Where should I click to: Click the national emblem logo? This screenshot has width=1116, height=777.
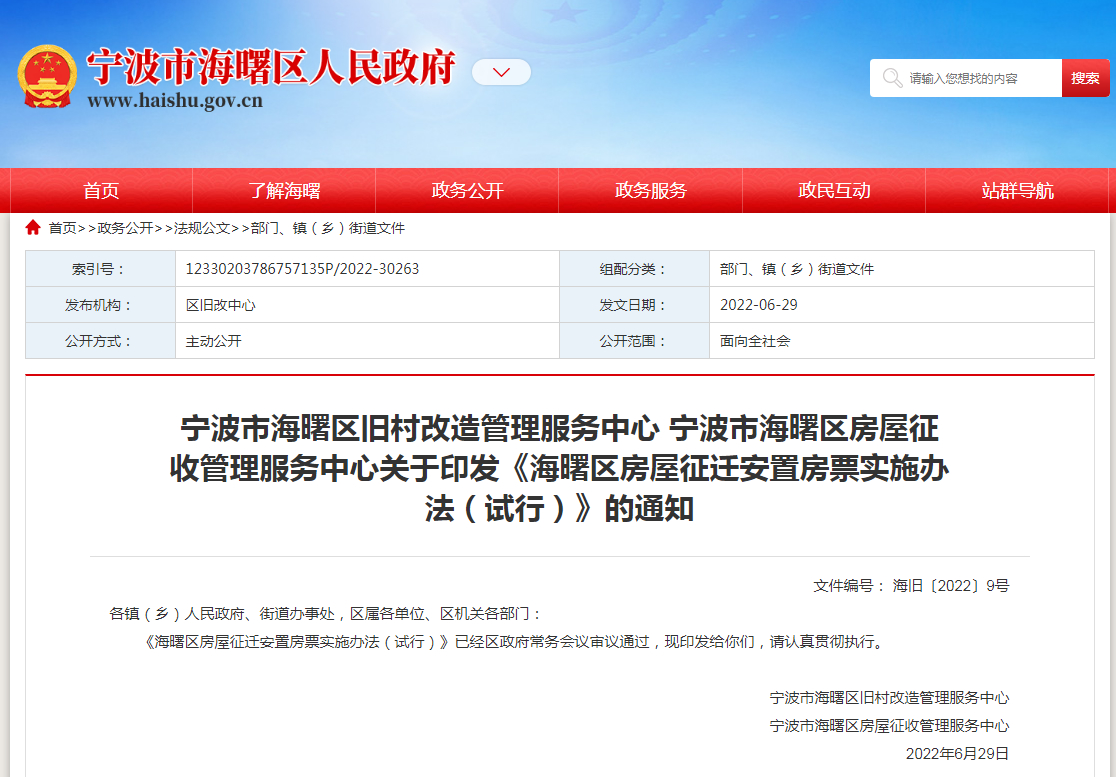pyautogui.click(x=47, y=77)
